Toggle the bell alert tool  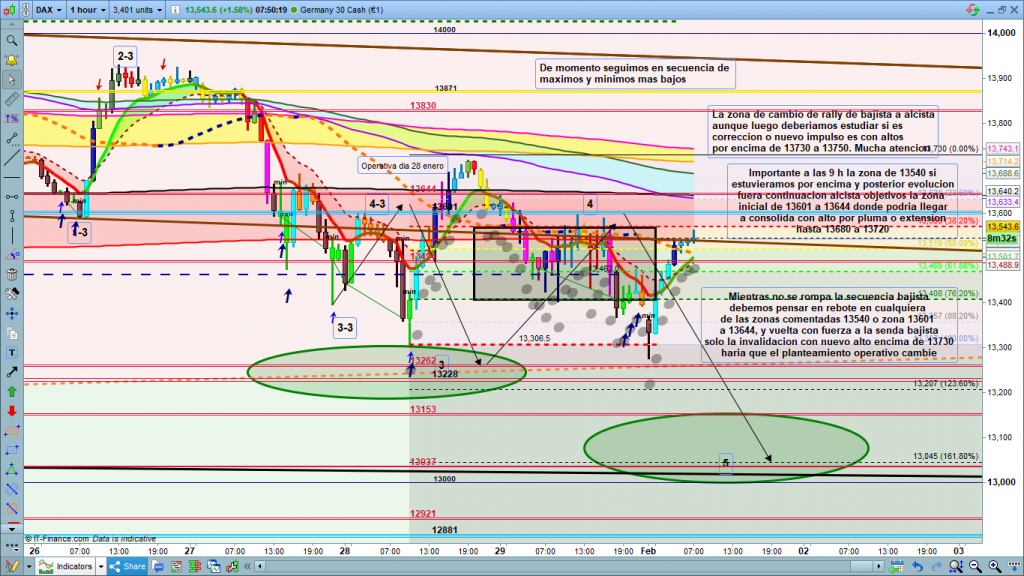(11, 61)
